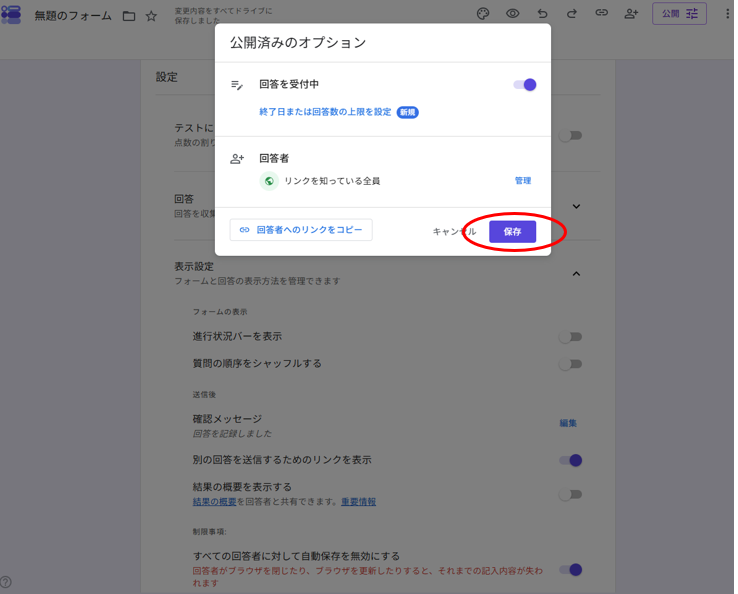
Task: Collapse the 表示設定 section chevron
Action: click(576, 274)
